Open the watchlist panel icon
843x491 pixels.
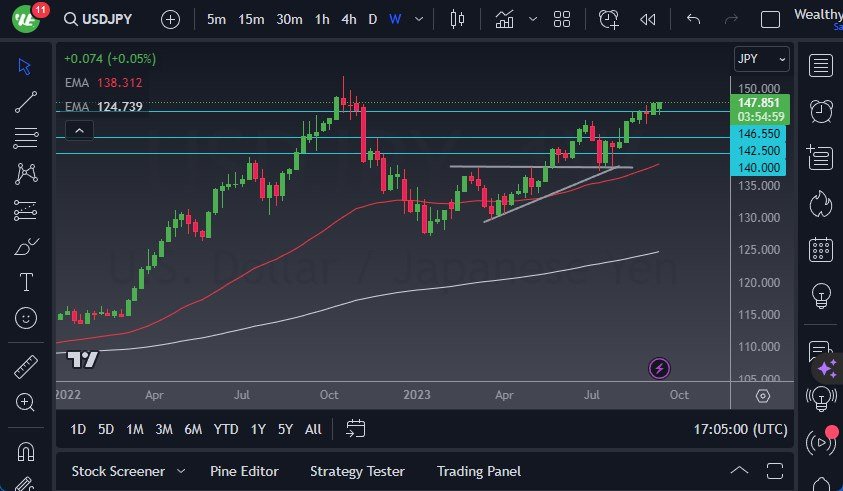tap(821, 66)
